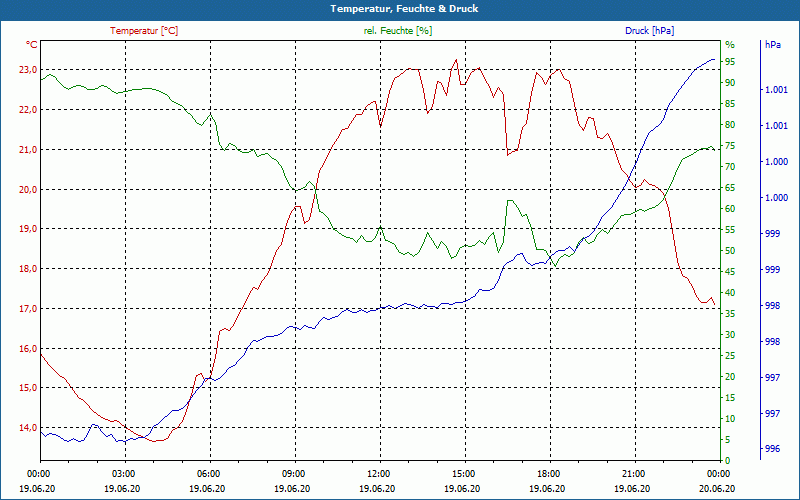The height and width of the screenshot is (500, 800).
Task: Click the green '0' humidity tick label
Action: [x=728, y=461]
